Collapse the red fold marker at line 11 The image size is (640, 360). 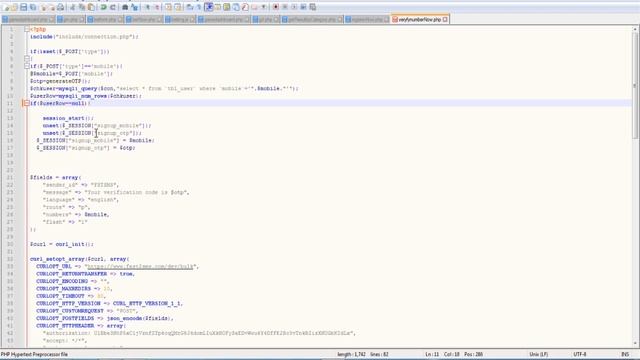coord(27,103)
